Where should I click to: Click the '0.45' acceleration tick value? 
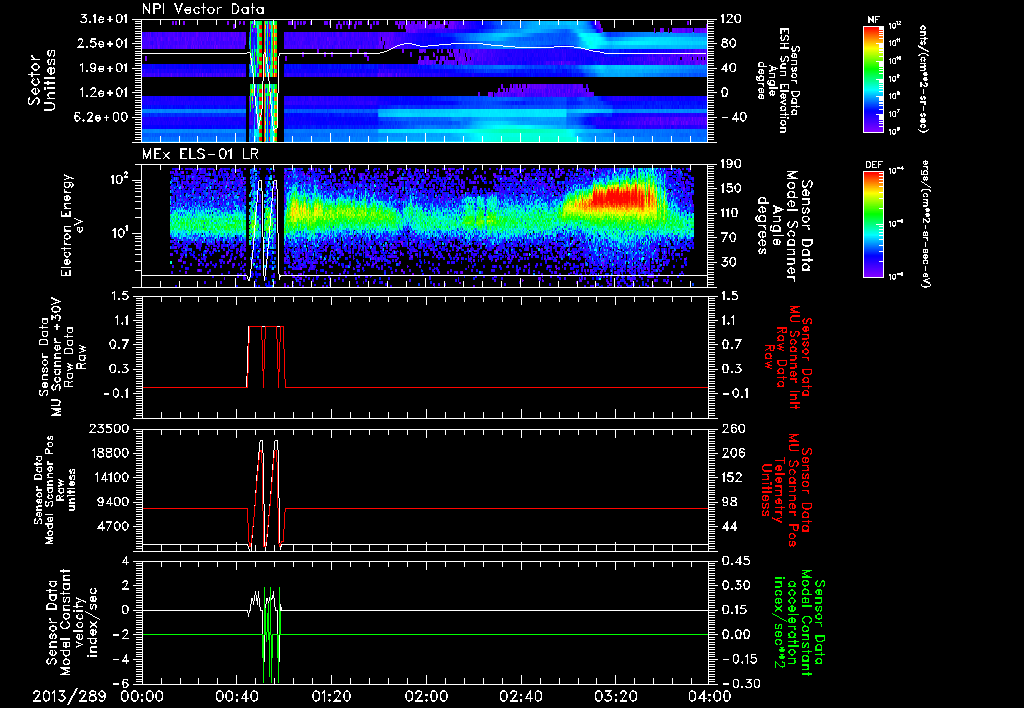click(735, 562)
